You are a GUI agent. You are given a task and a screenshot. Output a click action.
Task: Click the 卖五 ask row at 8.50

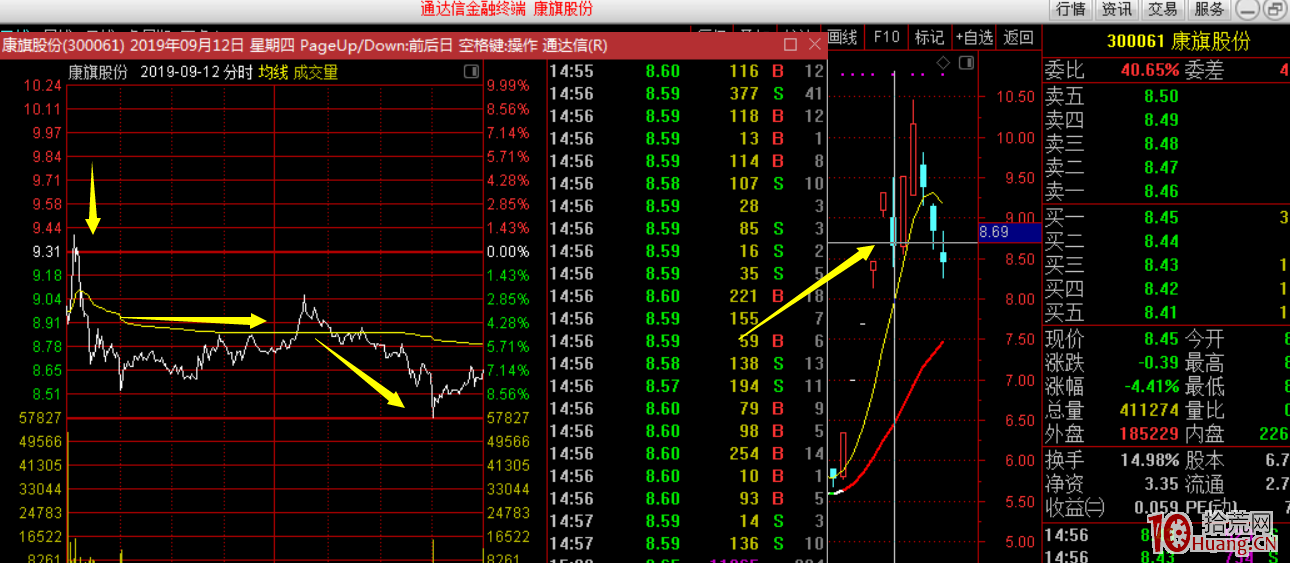tap(1166, 96)
